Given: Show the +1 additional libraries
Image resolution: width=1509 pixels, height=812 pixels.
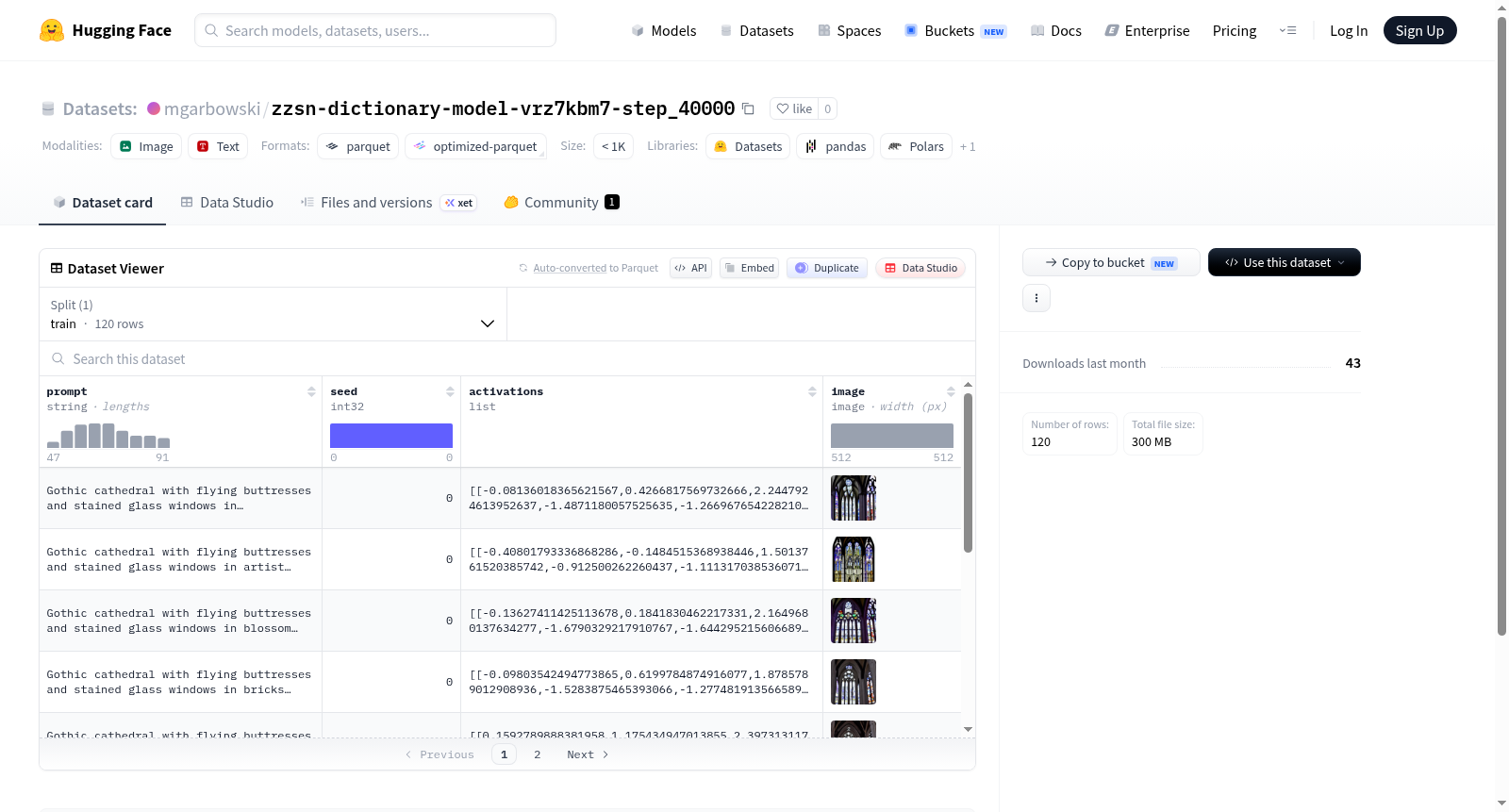Looking at the screenshot, I should click(968, 146).
